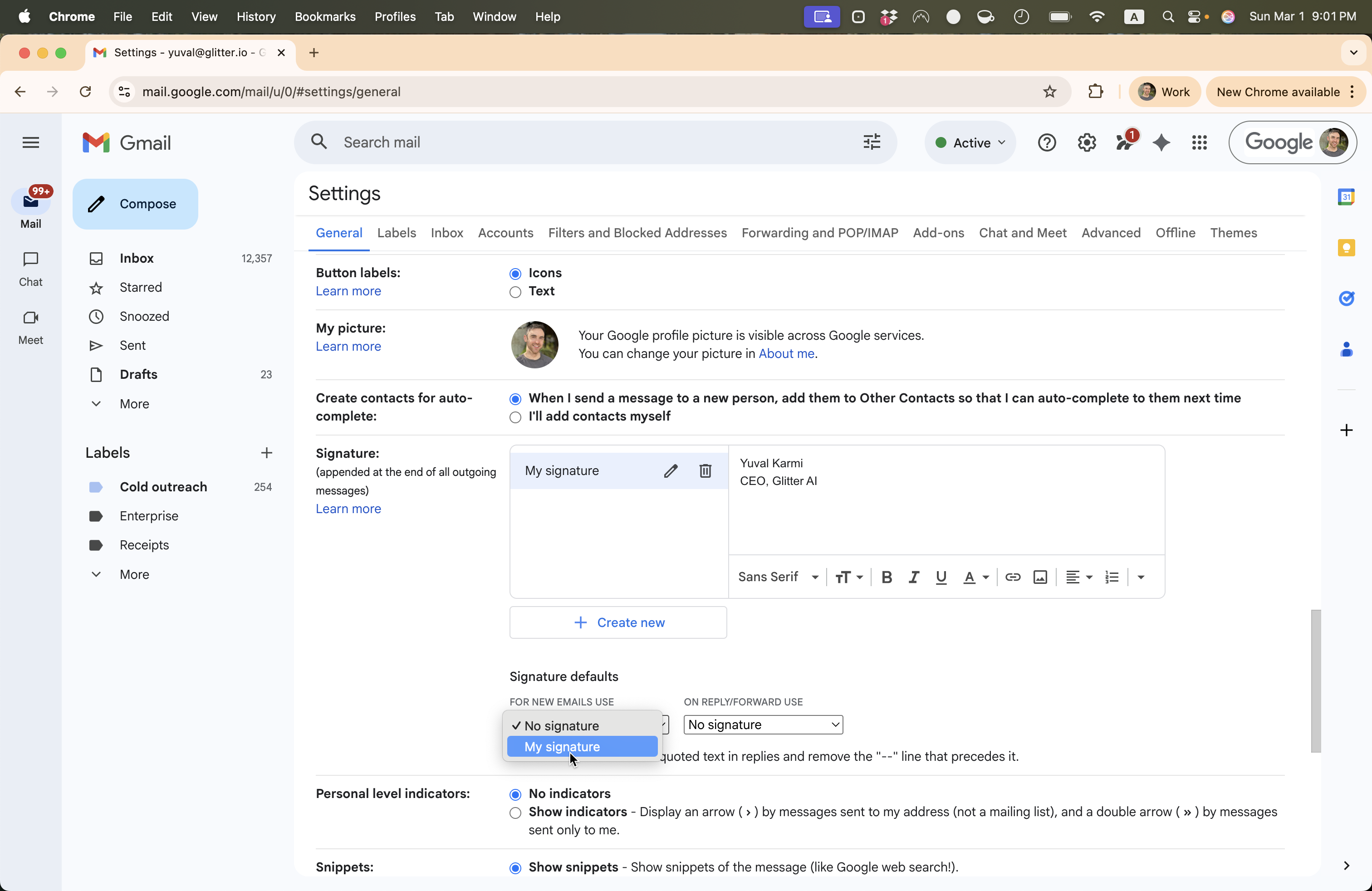Screen dimensions: 1372x891
Task: Delete My signature with the trash icon
Action: click(705, 471)
